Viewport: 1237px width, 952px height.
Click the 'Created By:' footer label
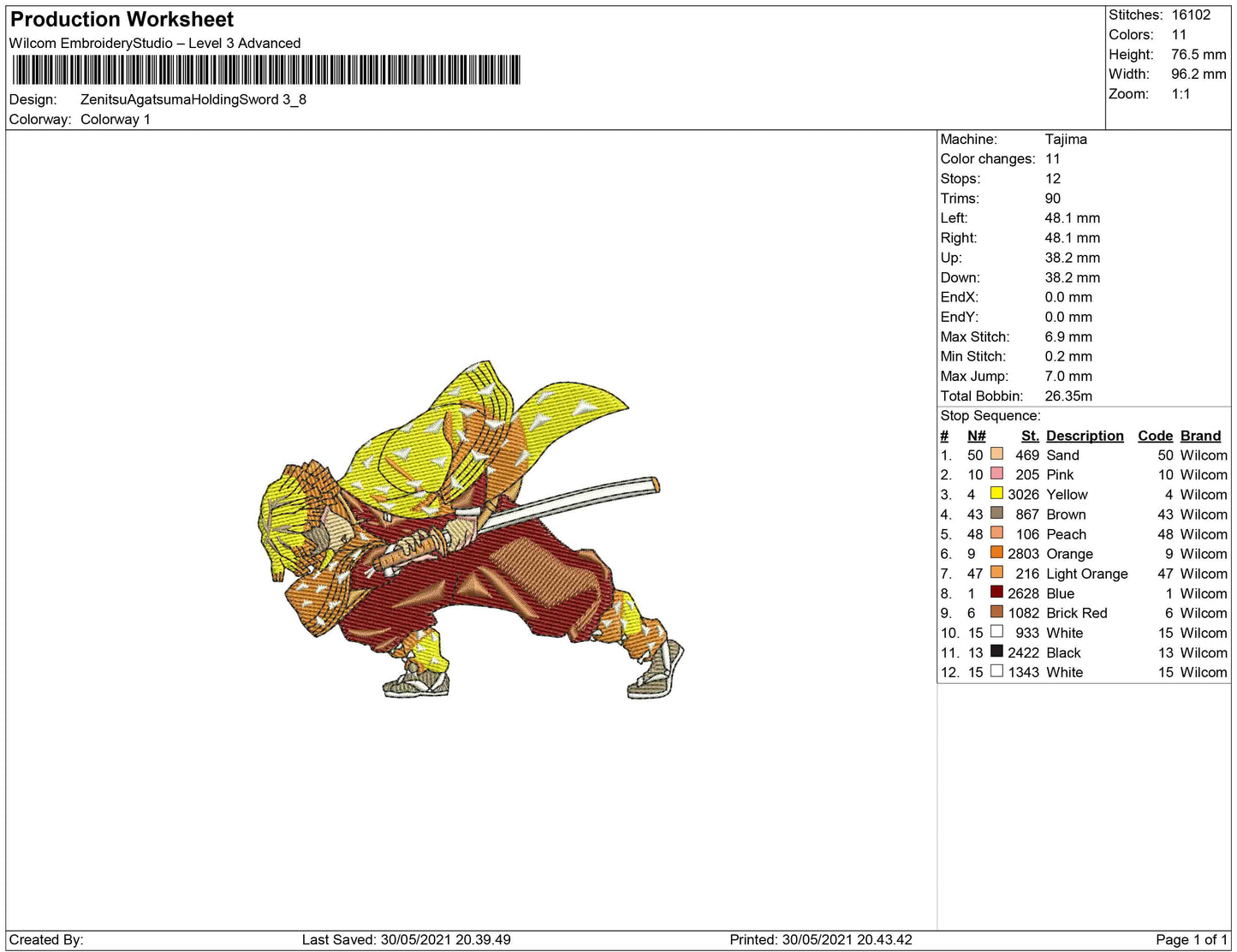tap(46, 939)
